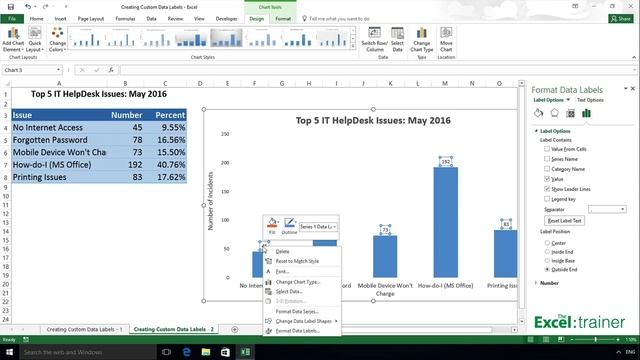Select the Center label position
The height and width of the screenshot is (360, 640).
coord(547,243)
